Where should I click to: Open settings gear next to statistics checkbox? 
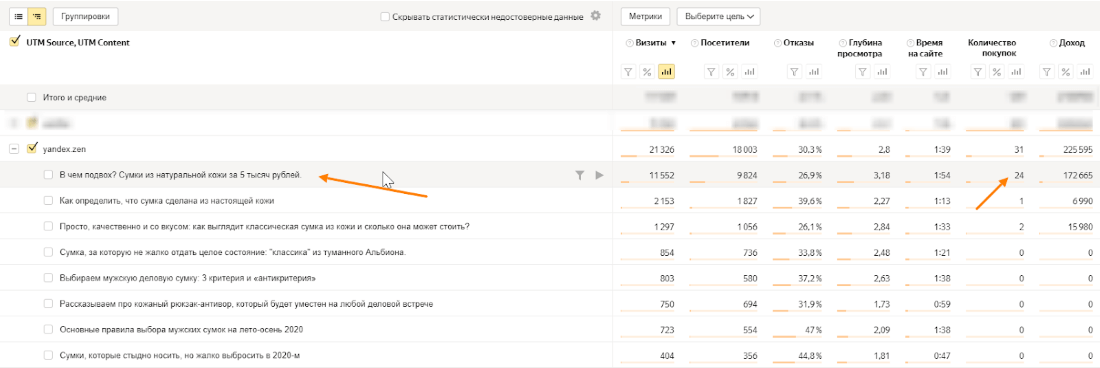[x=596, y=15]
